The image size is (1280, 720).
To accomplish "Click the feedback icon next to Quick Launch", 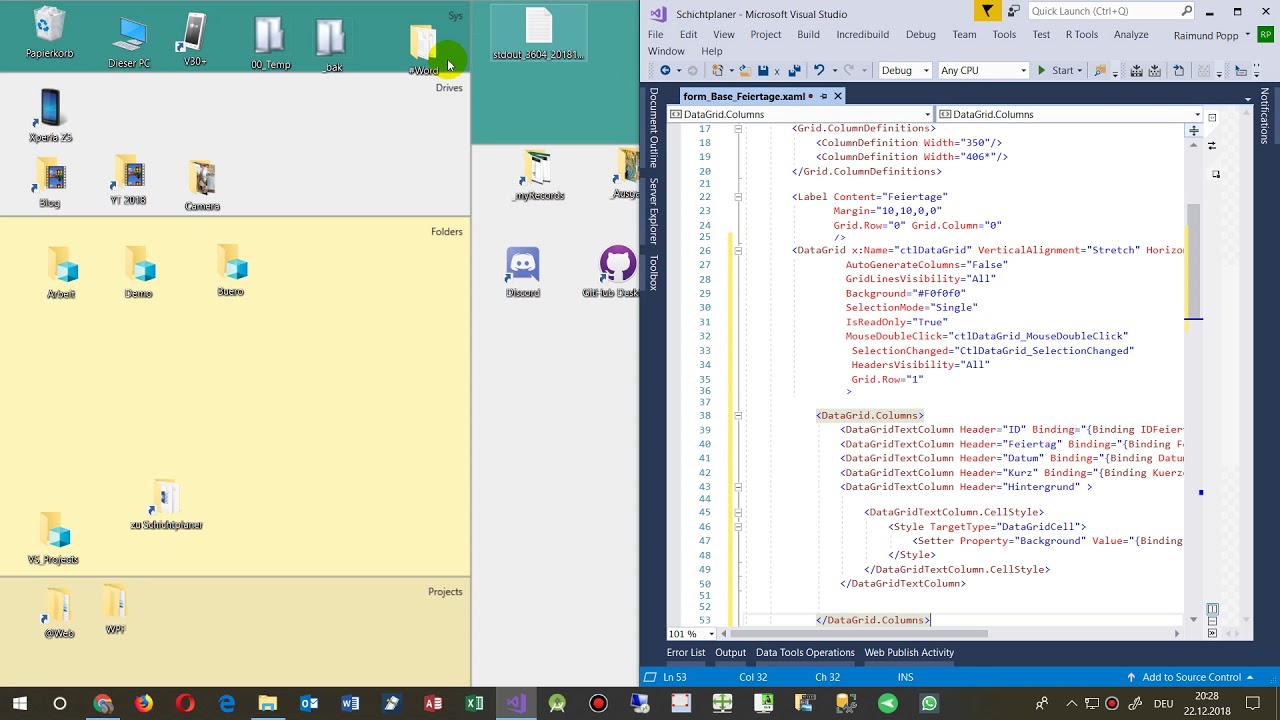I will pyautogui.click(x=1013, y=11).
